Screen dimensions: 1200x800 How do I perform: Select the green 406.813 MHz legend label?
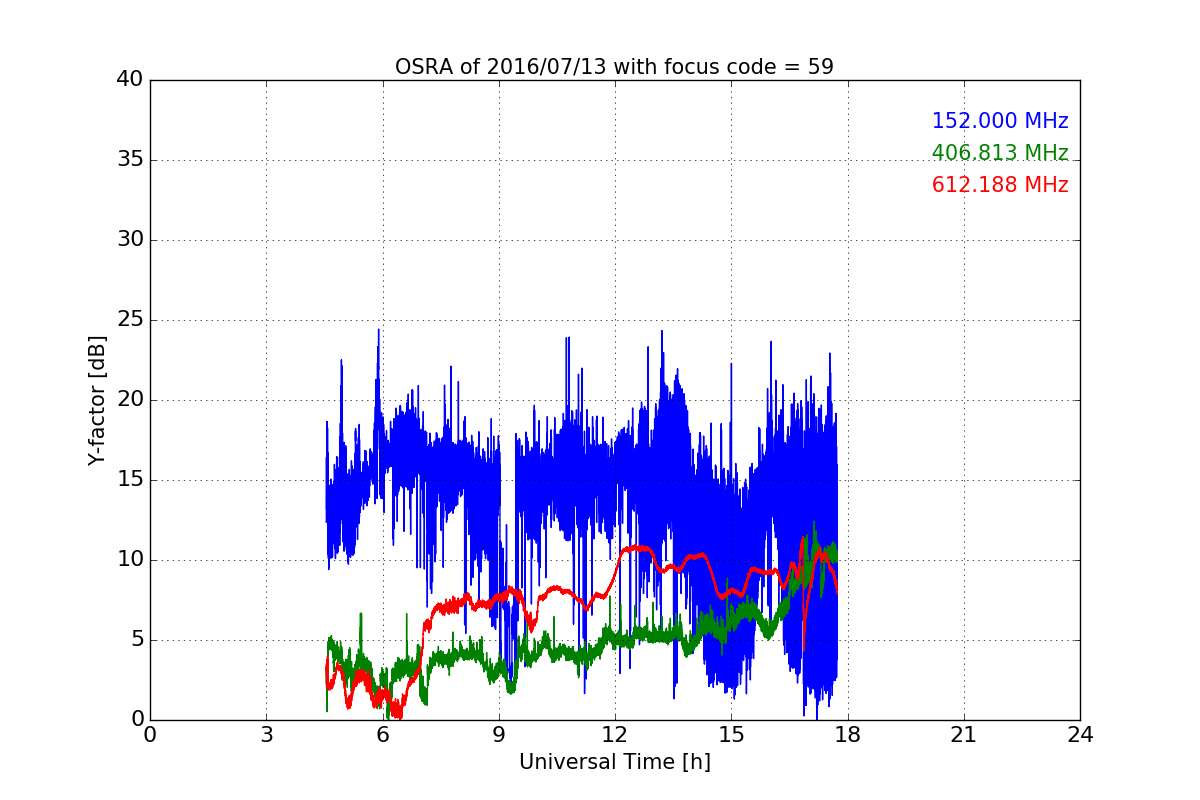(1000, 153)
